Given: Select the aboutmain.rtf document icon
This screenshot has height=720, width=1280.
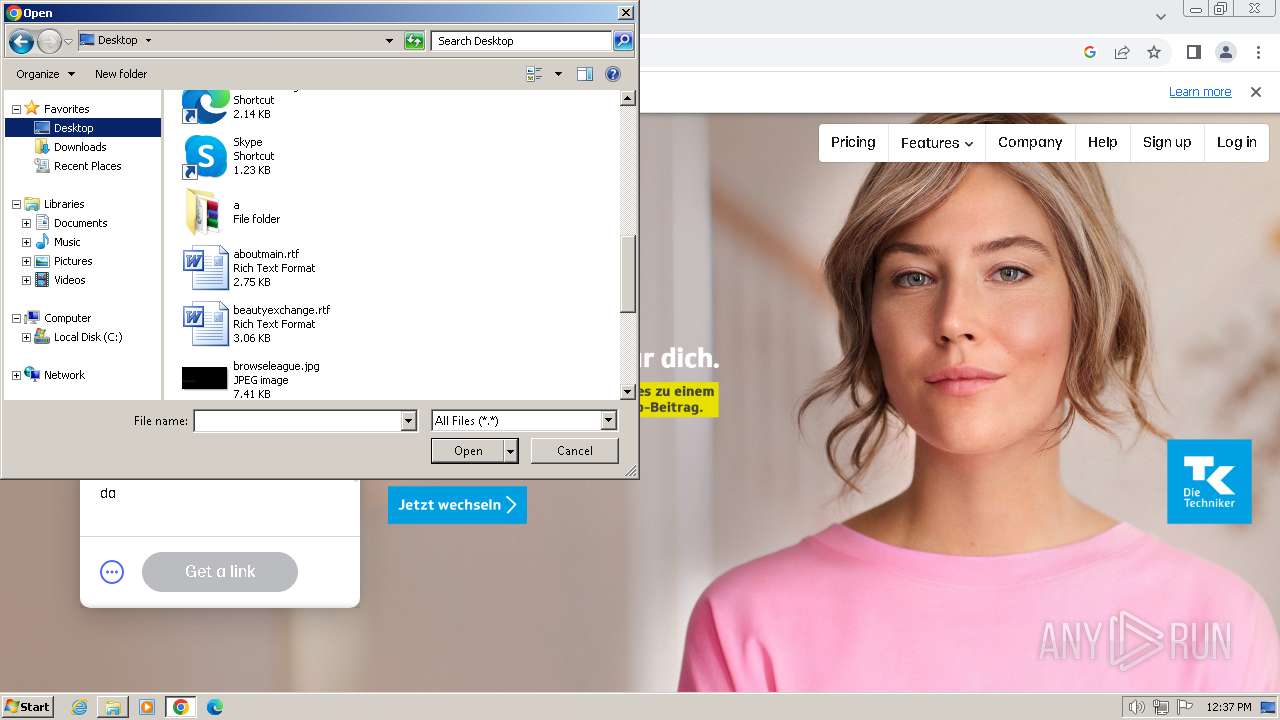Looking at the screenshot, I should point(205,268).
